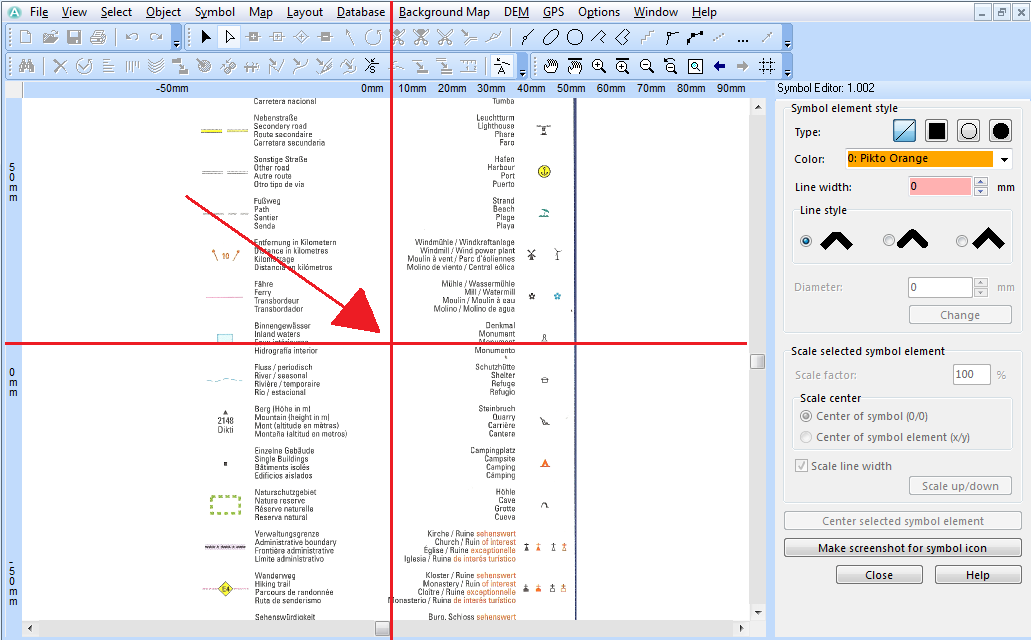Choose the filled square Area type icon
This screenshot has width=1031, height=640.
(x=936, y=132)
